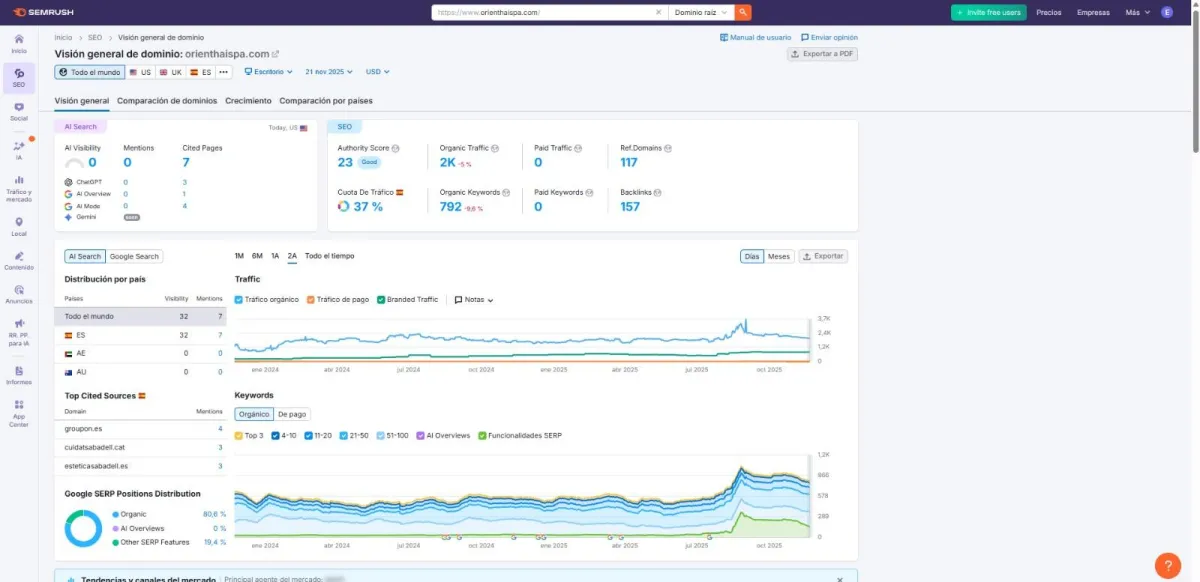Clear the domain search field
The width and height of the screenshot is (1200, 582).
point(659,12)
